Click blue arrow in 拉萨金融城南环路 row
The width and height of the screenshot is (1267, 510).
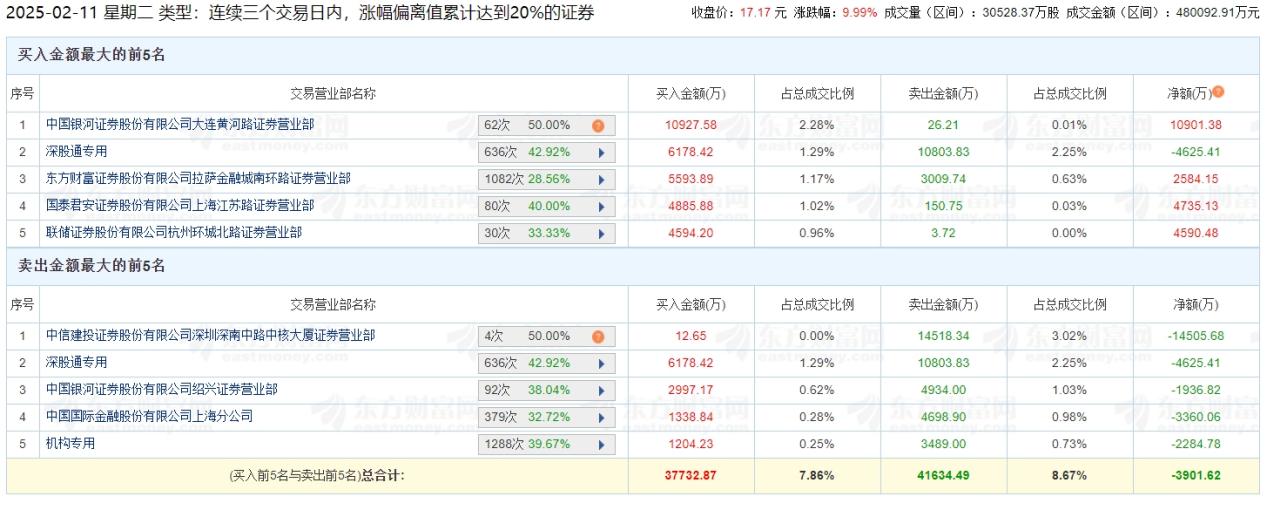point(602,180)
